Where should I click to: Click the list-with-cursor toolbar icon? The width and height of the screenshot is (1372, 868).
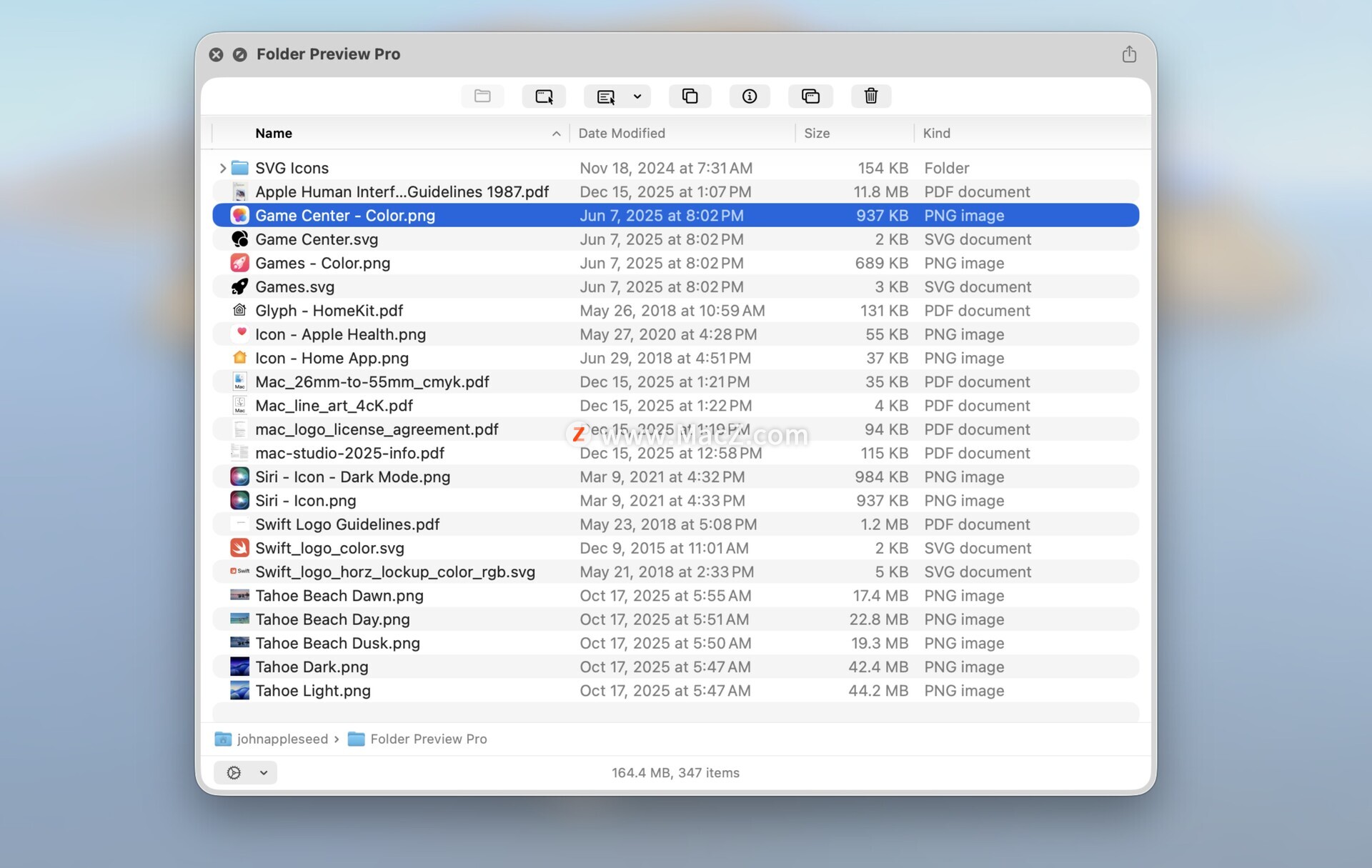605,96
